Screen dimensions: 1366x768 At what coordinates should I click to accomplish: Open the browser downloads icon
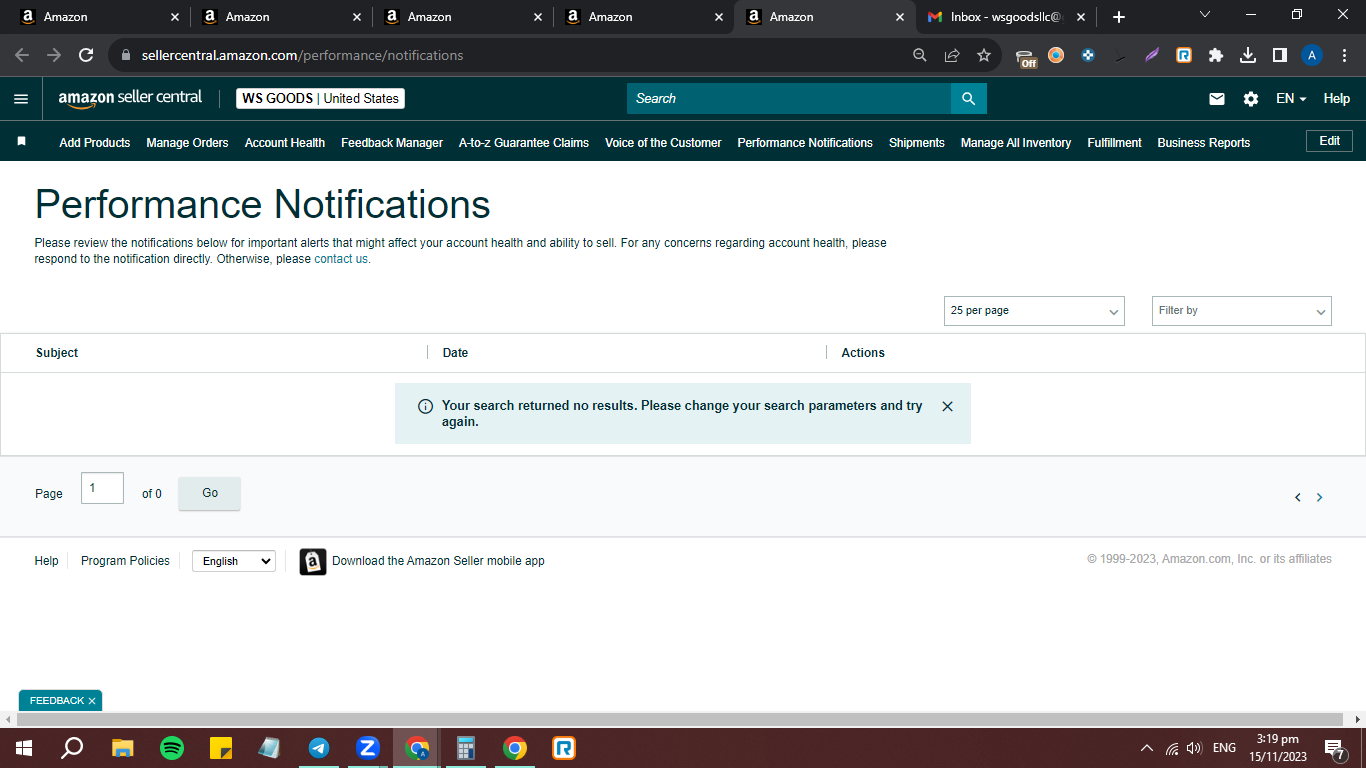[1248, 55]
